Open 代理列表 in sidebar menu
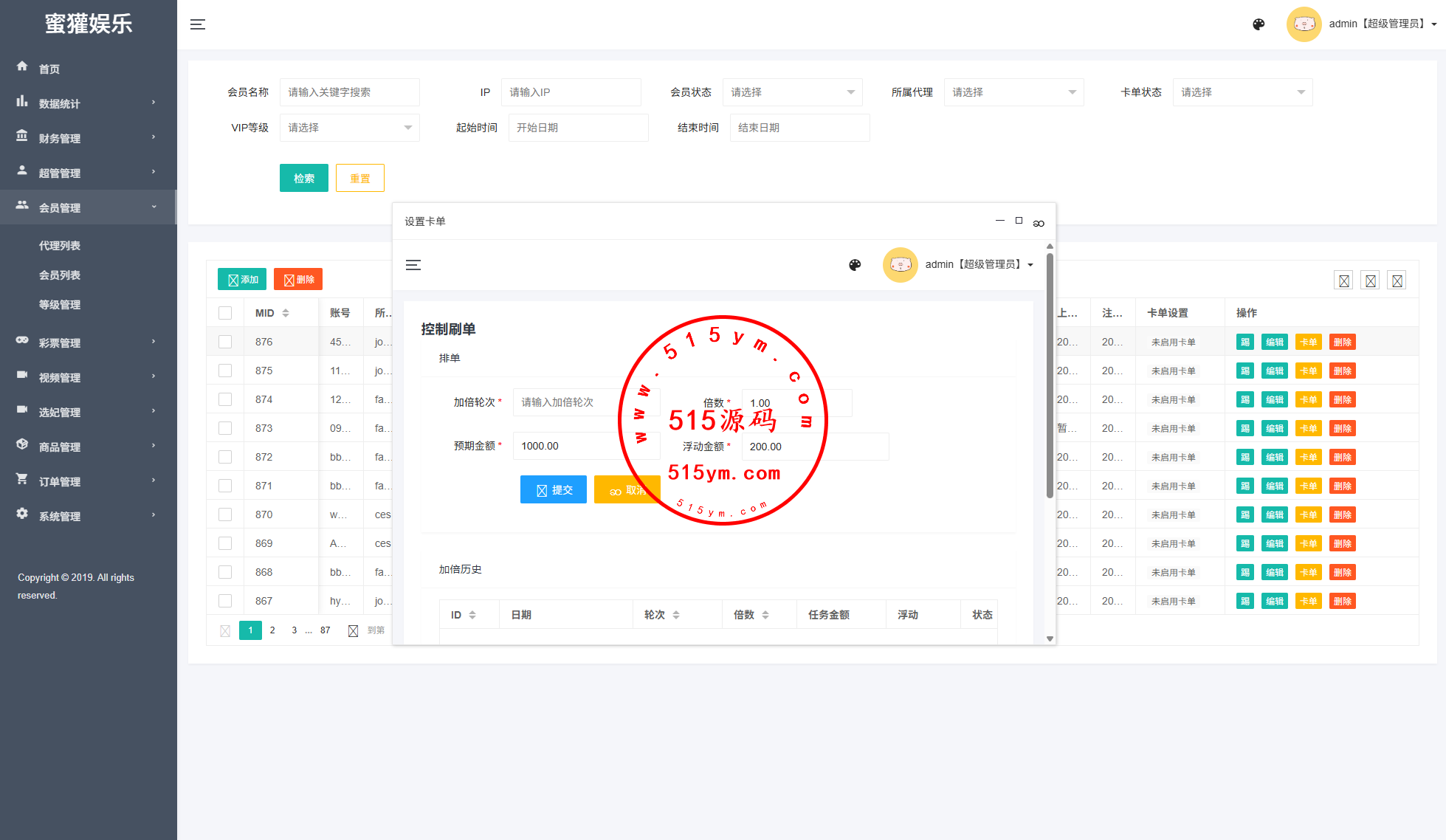This screenshot has height=840, width=1446. [60, 246]
